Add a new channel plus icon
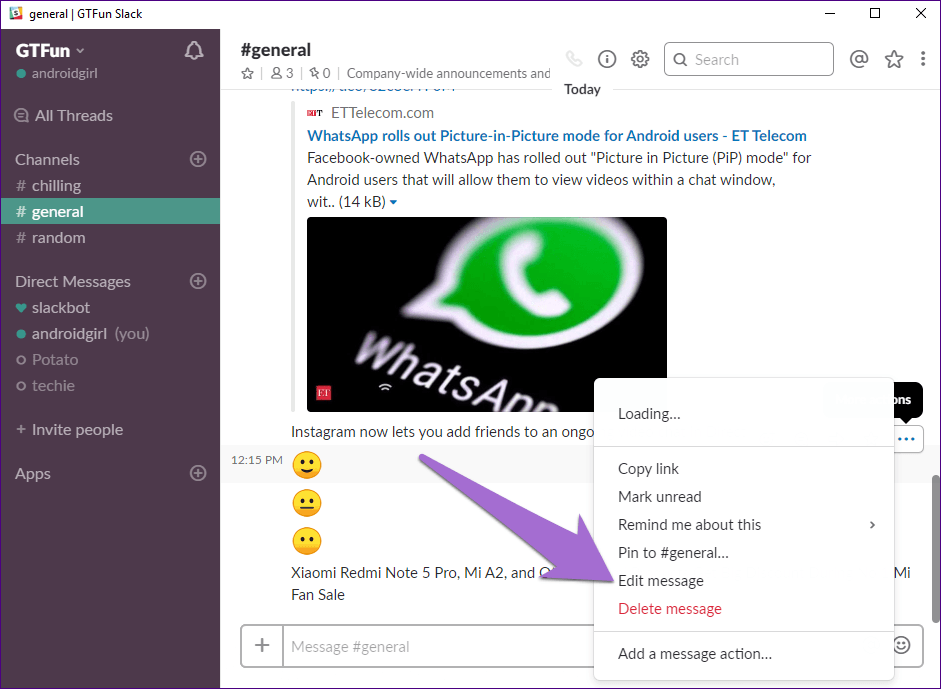The width and height of the screenshot is (941, 689). [x=198, y=159]
